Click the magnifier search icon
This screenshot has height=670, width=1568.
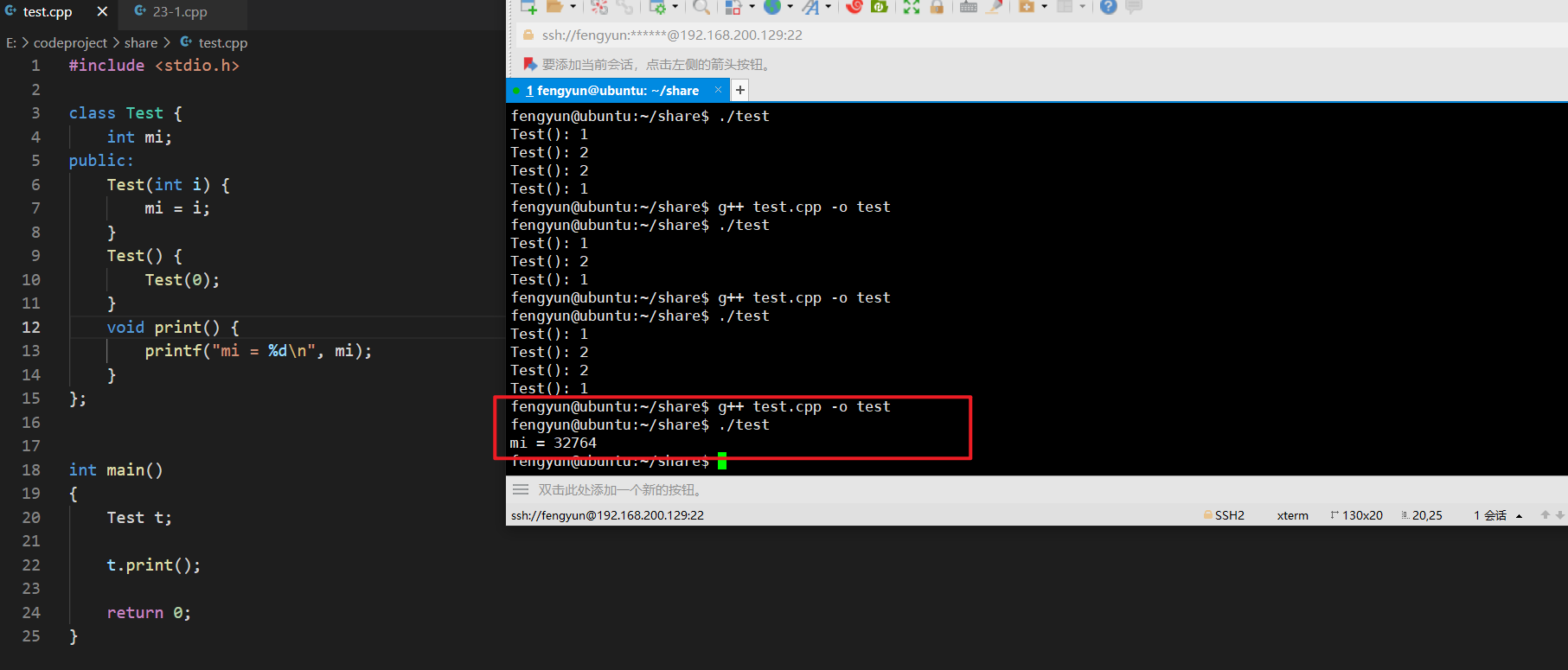[x=701, y=7]
